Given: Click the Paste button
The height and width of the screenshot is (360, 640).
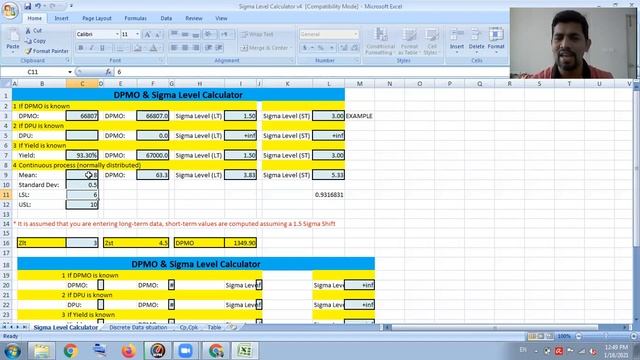Looking at the screenshot, I should coord(13,41).
